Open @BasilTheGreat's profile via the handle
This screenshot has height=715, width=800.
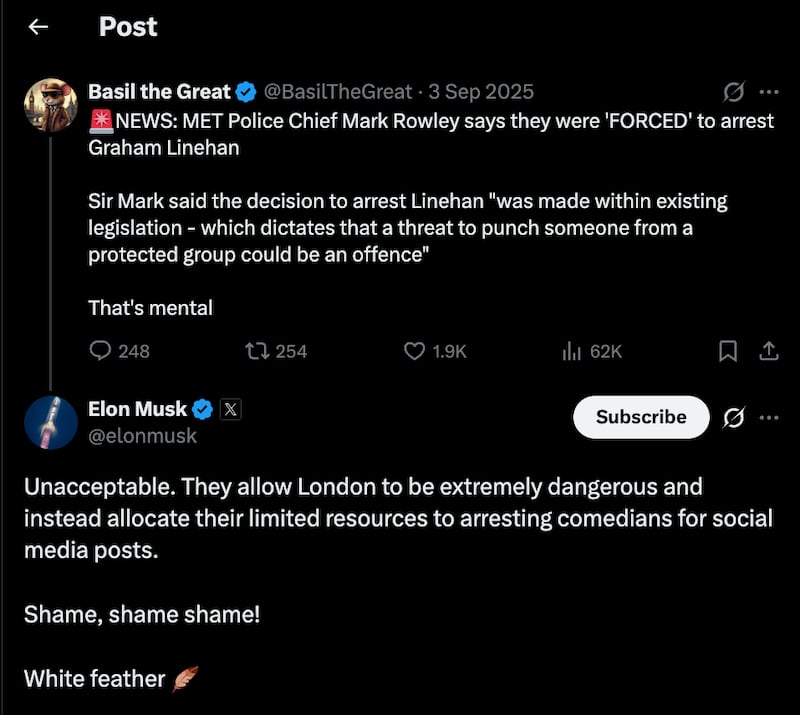[x=338, y=91]
